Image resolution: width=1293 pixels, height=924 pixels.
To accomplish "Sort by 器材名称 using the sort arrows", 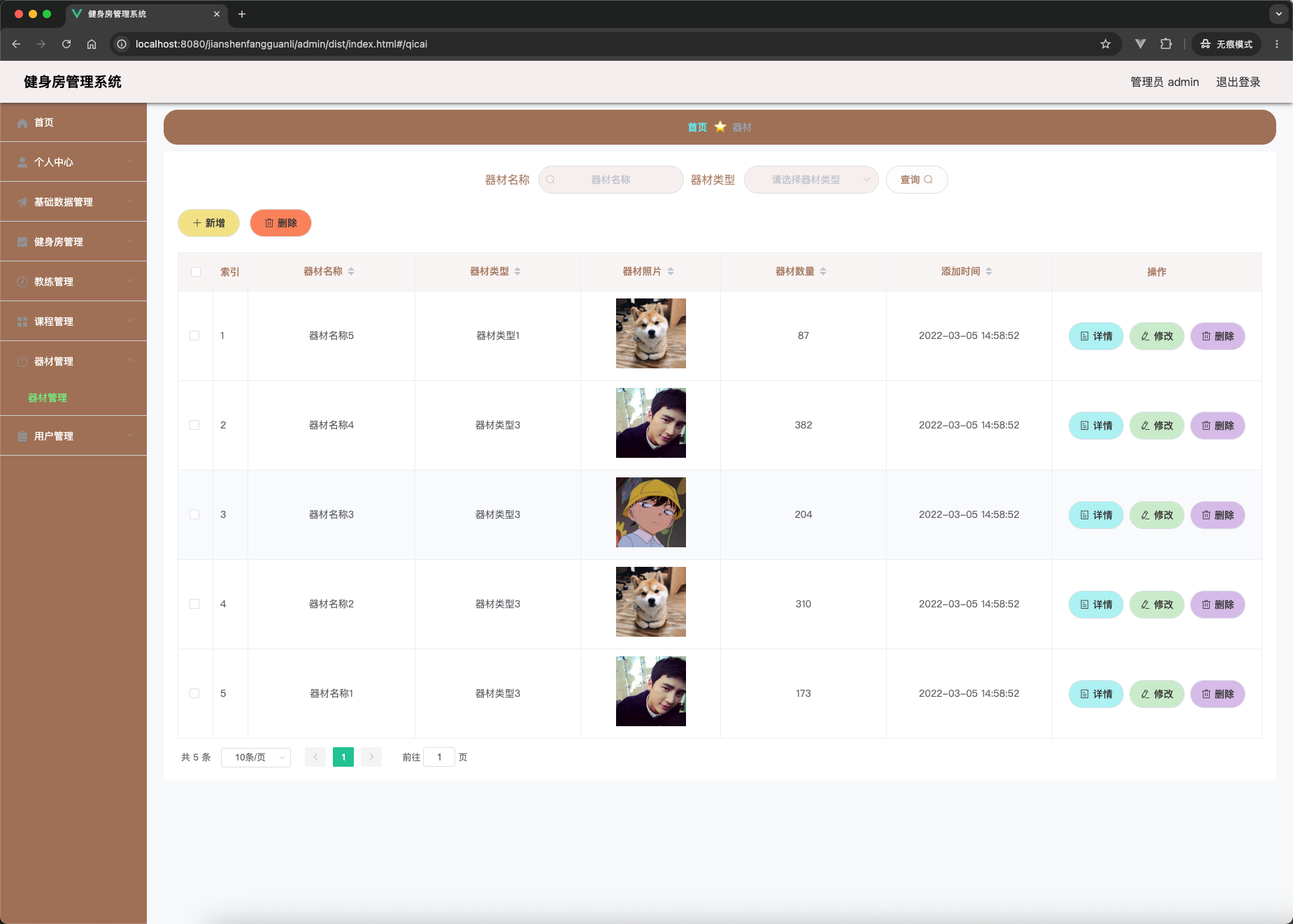I will coord(351,271).
